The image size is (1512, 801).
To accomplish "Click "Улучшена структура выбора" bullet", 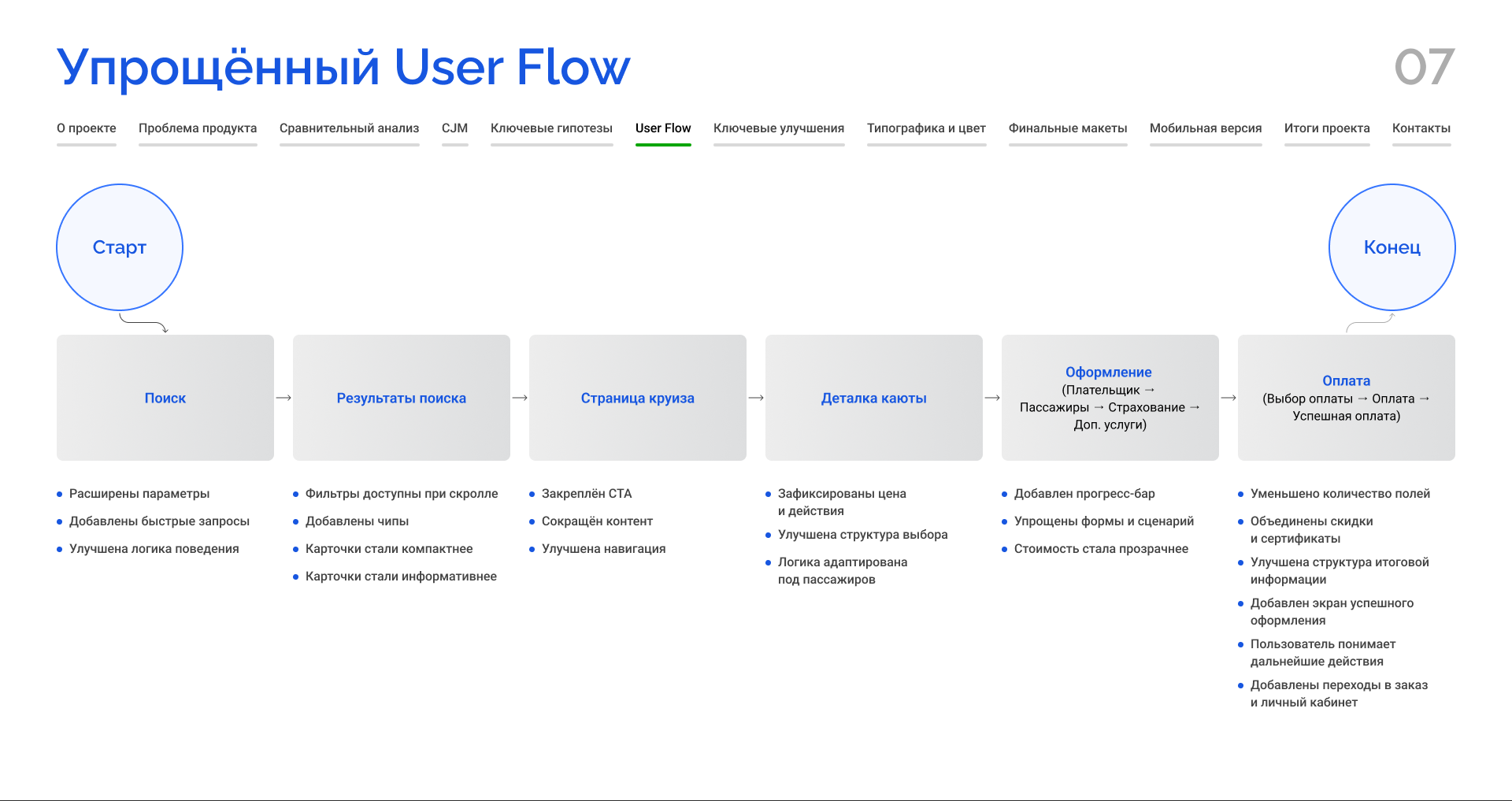I will (857, 535).
